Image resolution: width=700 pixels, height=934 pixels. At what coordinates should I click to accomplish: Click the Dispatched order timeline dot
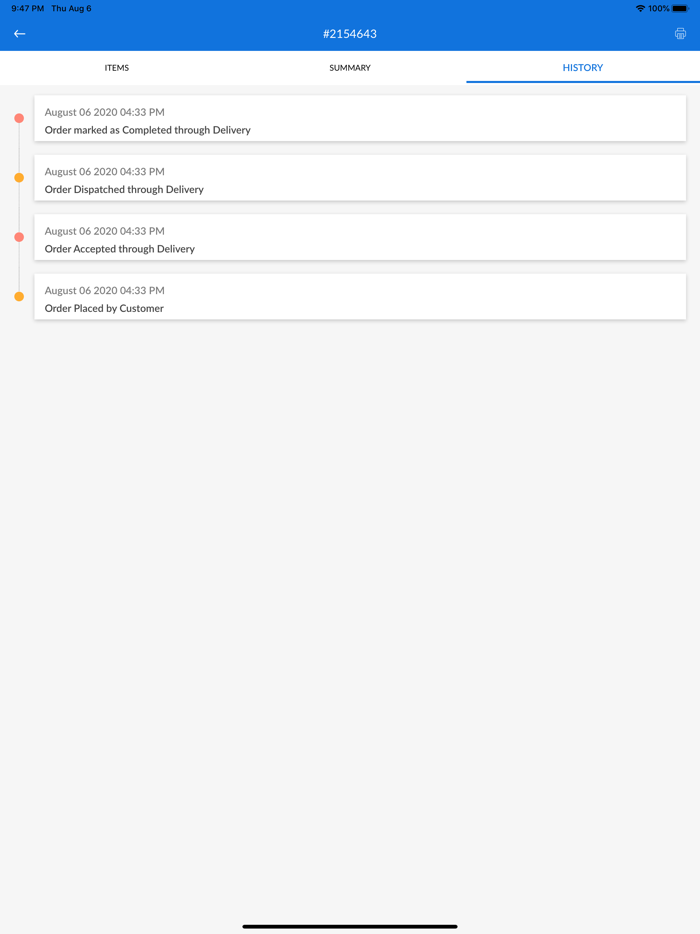coord(19,178)
